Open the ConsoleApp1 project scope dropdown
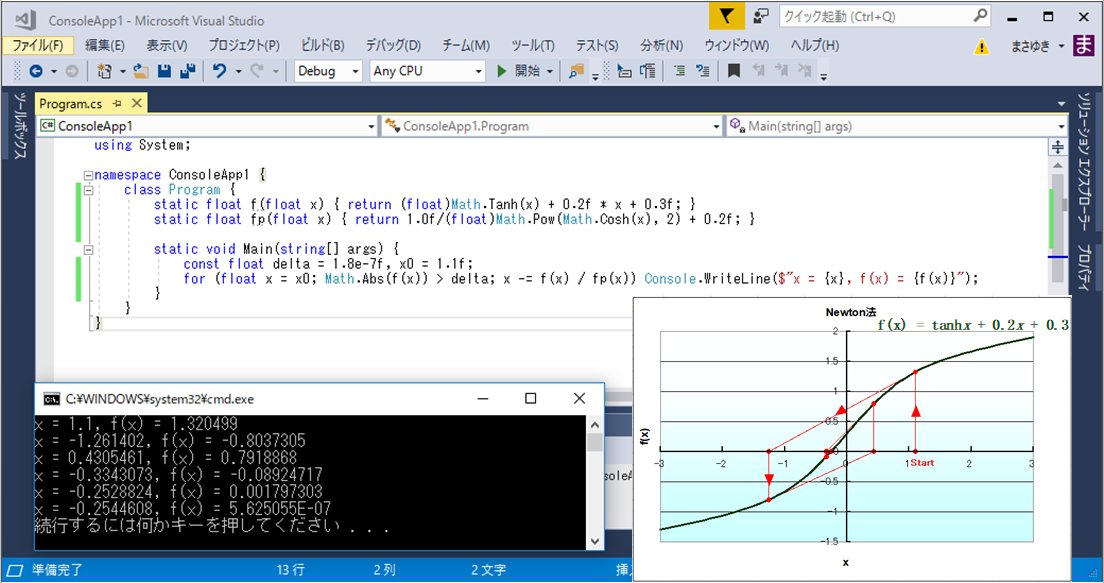Image resolution: width=1104 pixels, height=583 pixels. (x=208, y=126)
